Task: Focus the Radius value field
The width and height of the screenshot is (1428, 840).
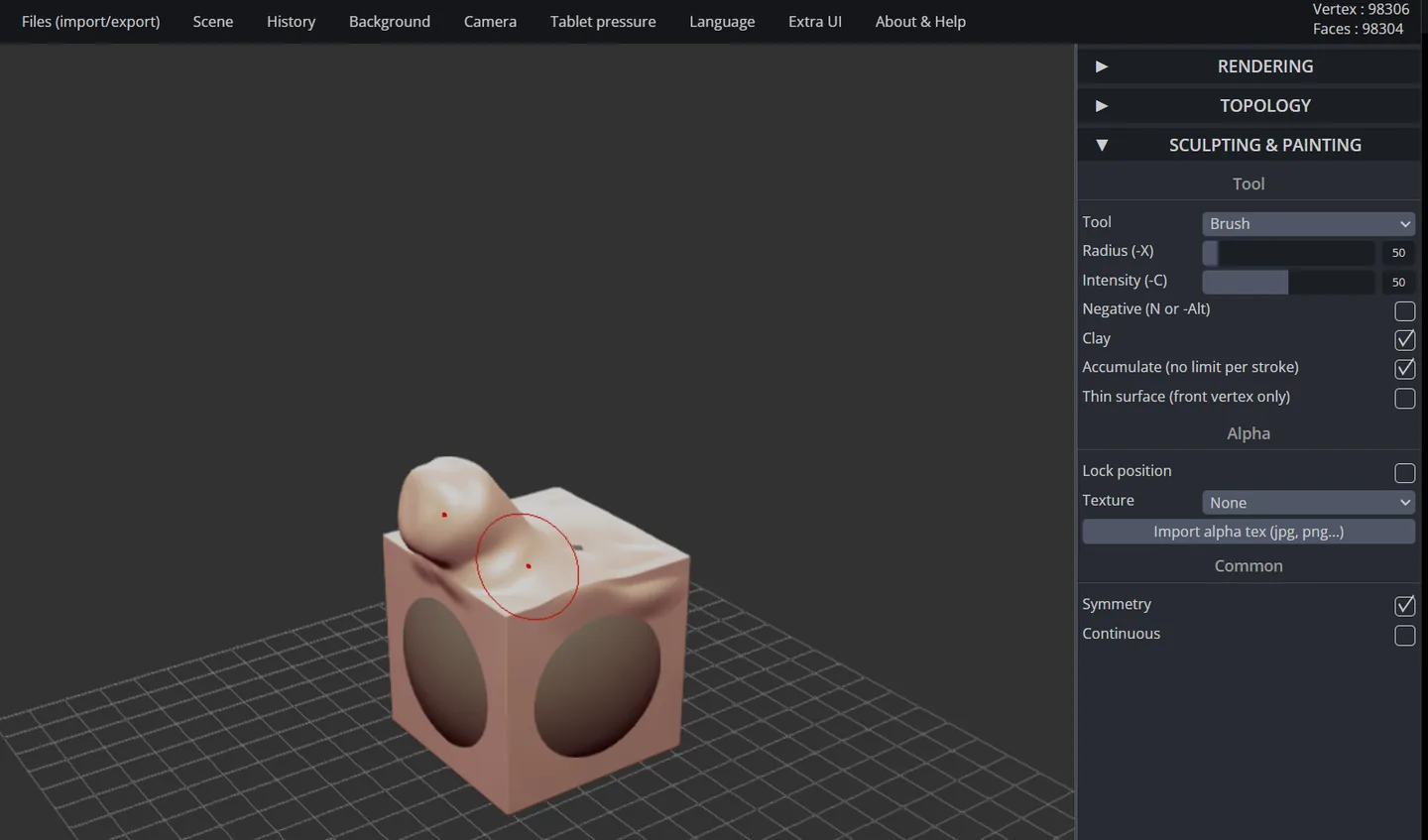Action: click(1398, 253)
